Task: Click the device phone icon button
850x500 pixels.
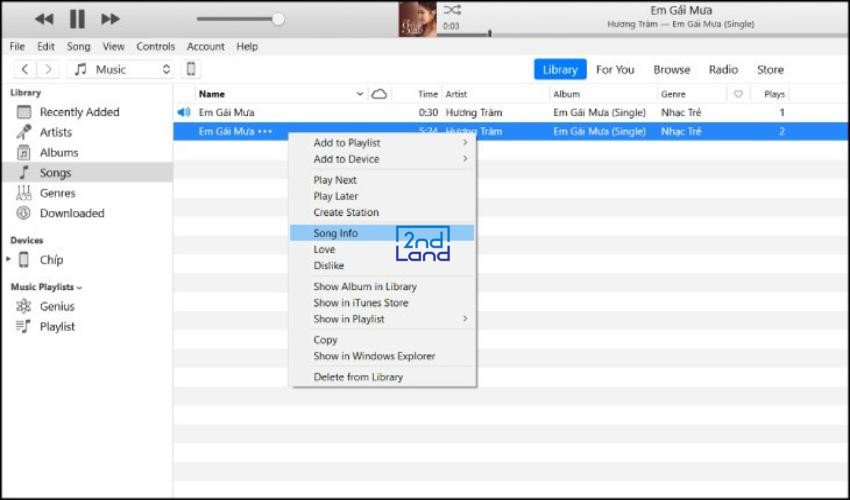Action: coord(191,69)
